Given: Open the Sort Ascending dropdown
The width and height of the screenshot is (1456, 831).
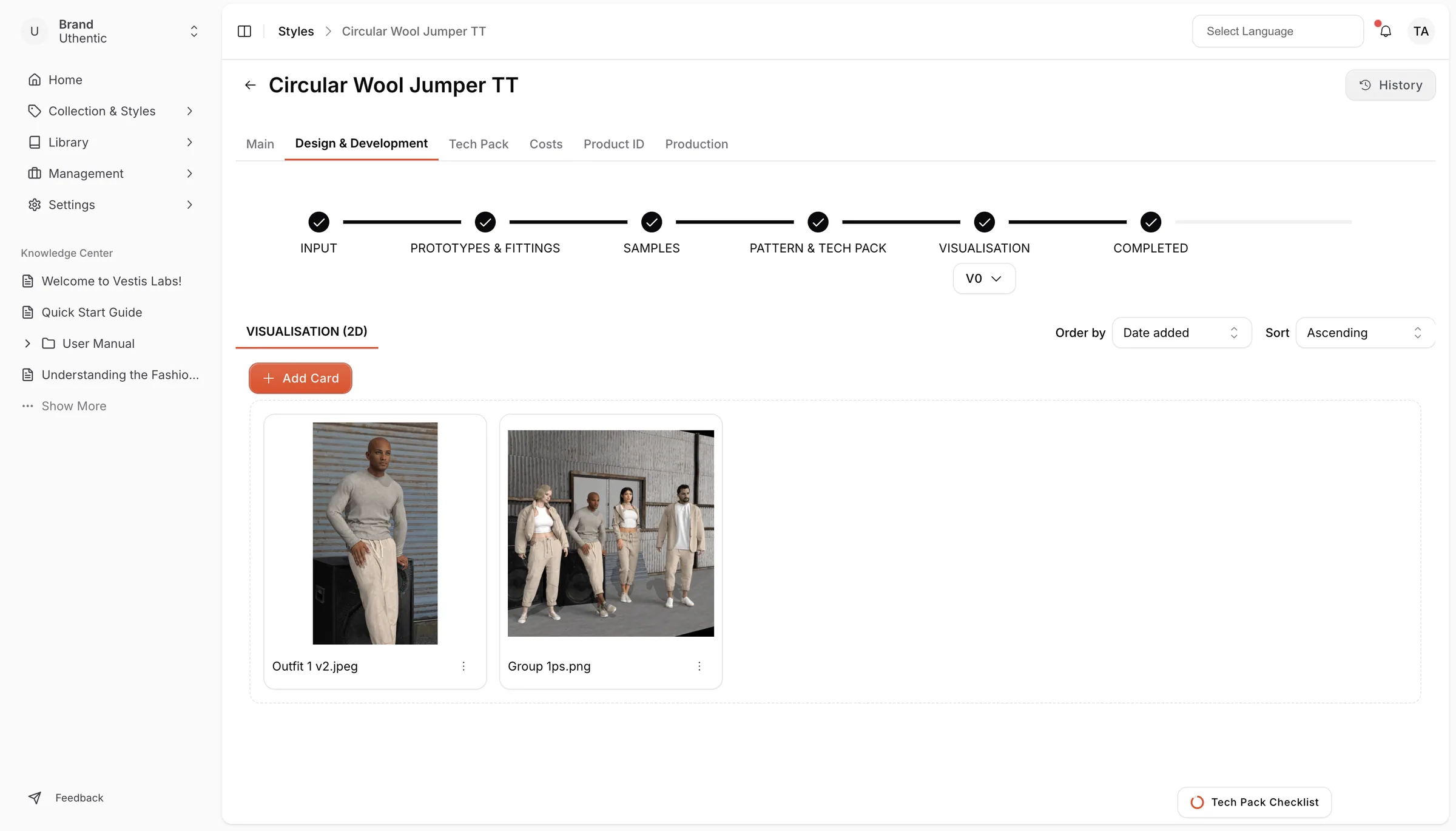Looking at the screenshot, I should click(1365, 333).
